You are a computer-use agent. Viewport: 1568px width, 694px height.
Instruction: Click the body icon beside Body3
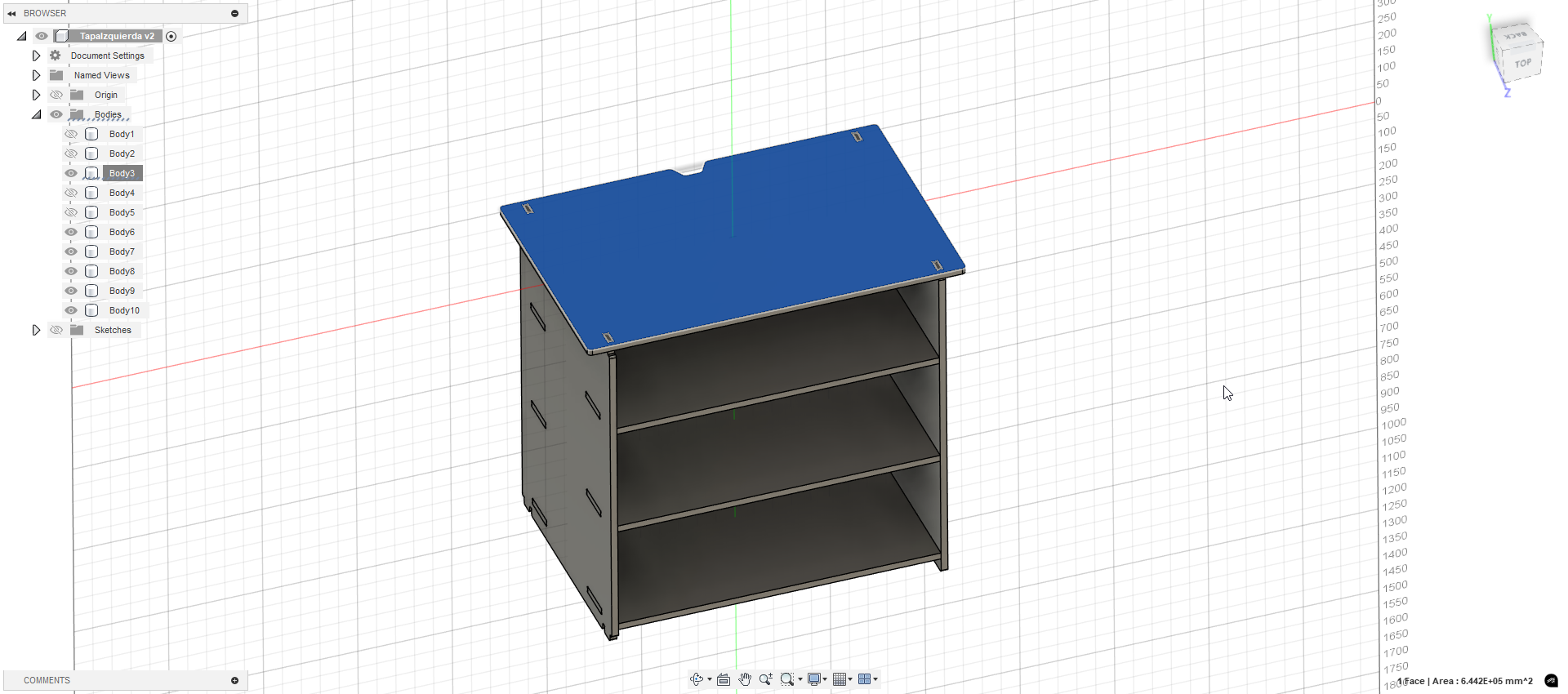point(91,173)
